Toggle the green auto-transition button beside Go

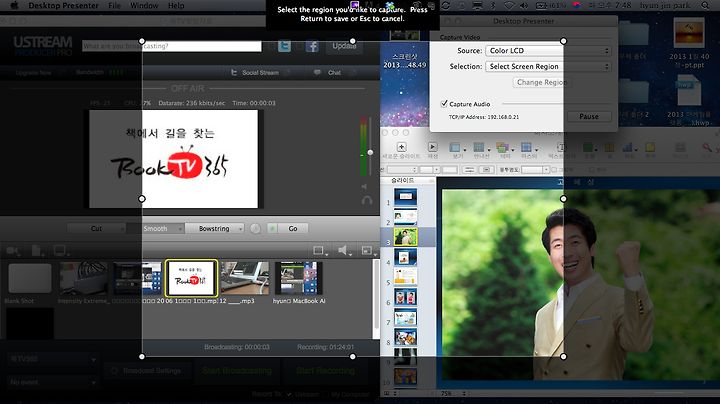pos(272,228)
